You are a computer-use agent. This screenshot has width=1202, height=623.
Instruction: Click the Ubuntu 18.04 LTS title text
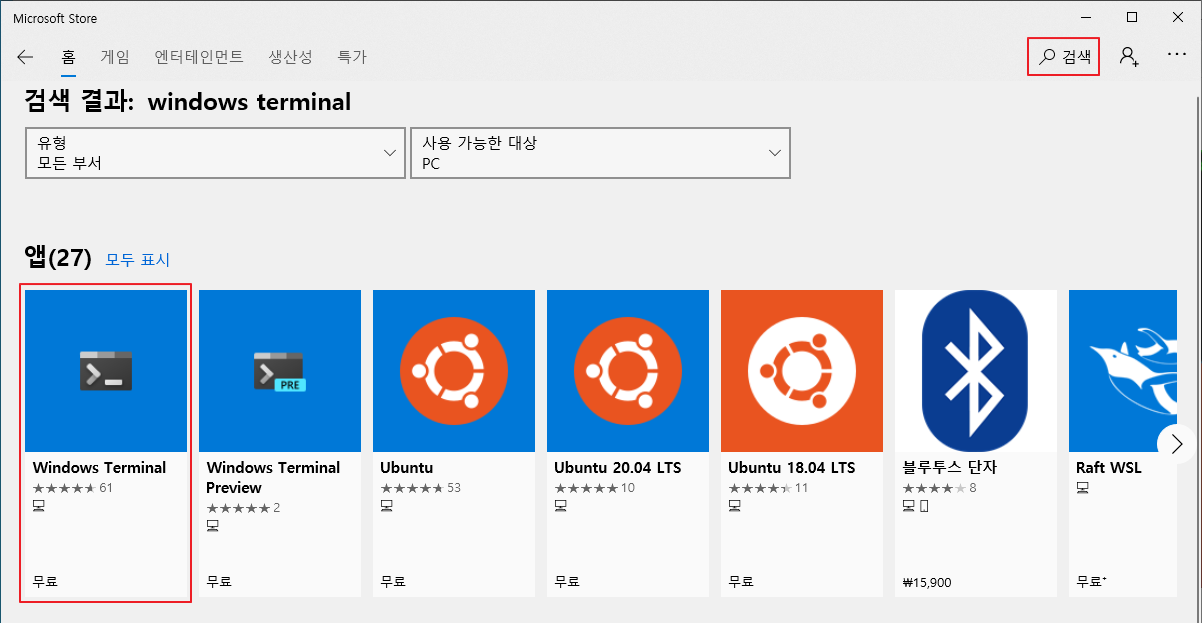792,467
